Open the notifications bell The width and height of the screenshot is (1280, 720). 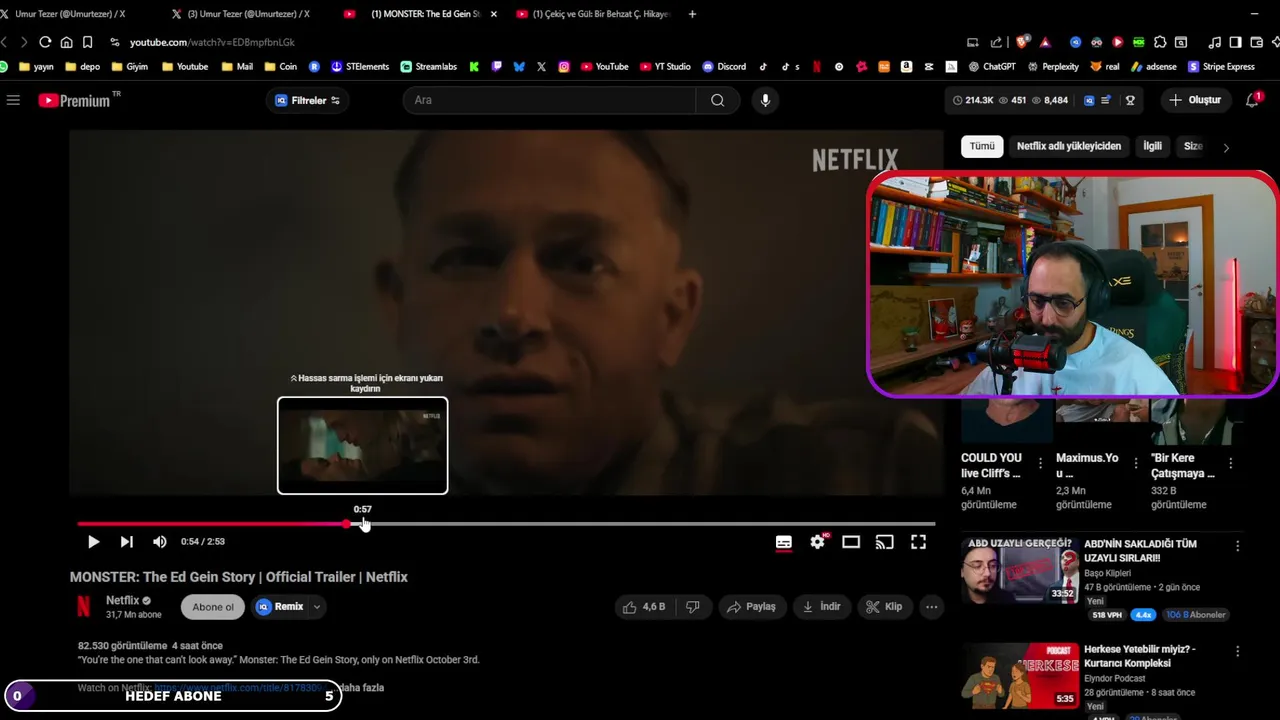[1253, 100]
